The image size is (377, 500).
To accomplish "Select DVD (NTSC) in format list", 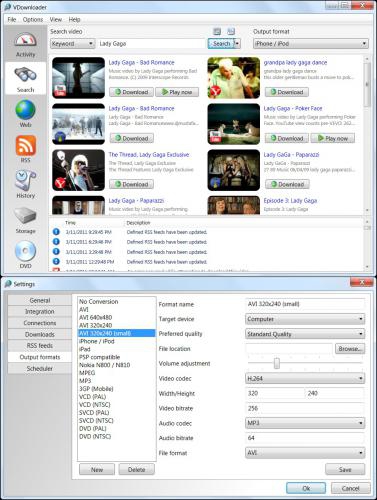I will [x=116, y=436].
